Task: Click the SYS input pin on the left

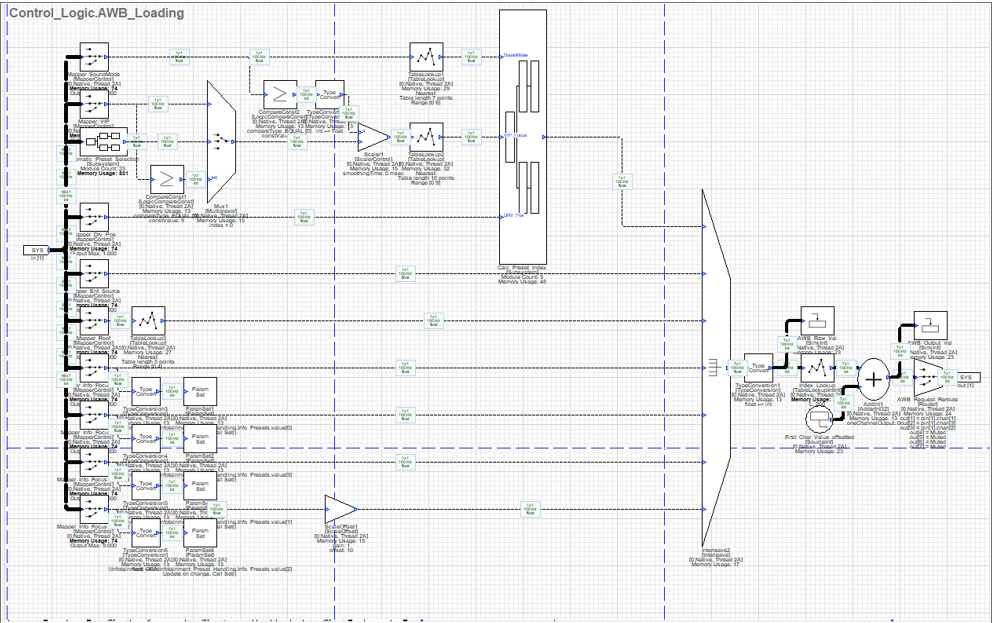Action: click(x=36, y=250)
